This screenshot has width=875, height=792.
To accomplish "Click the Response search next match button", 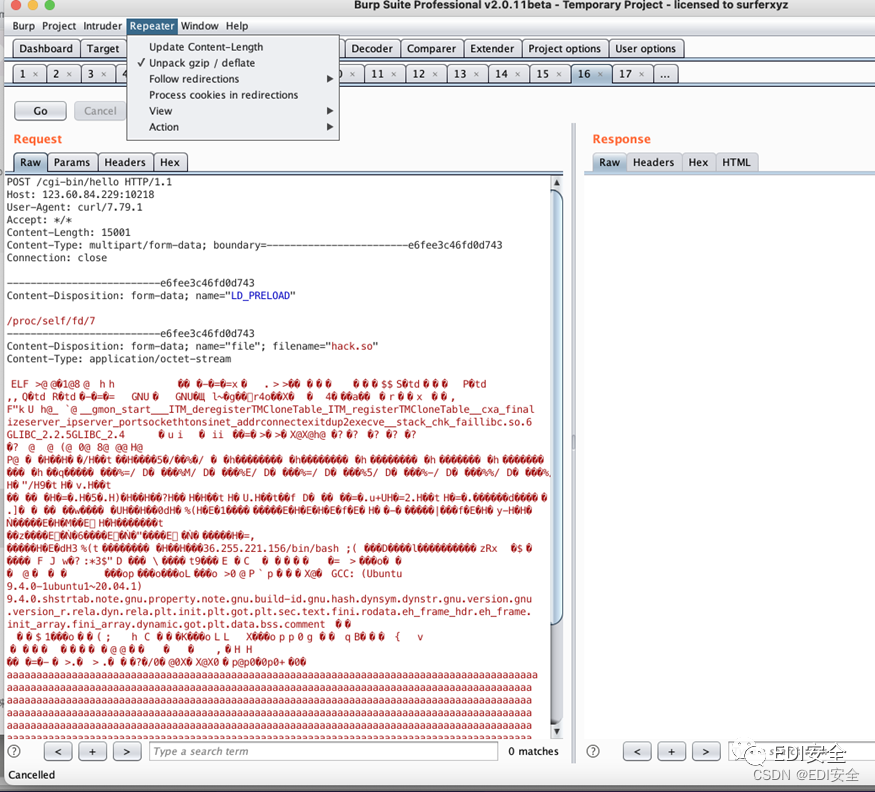I will [706, 751].
